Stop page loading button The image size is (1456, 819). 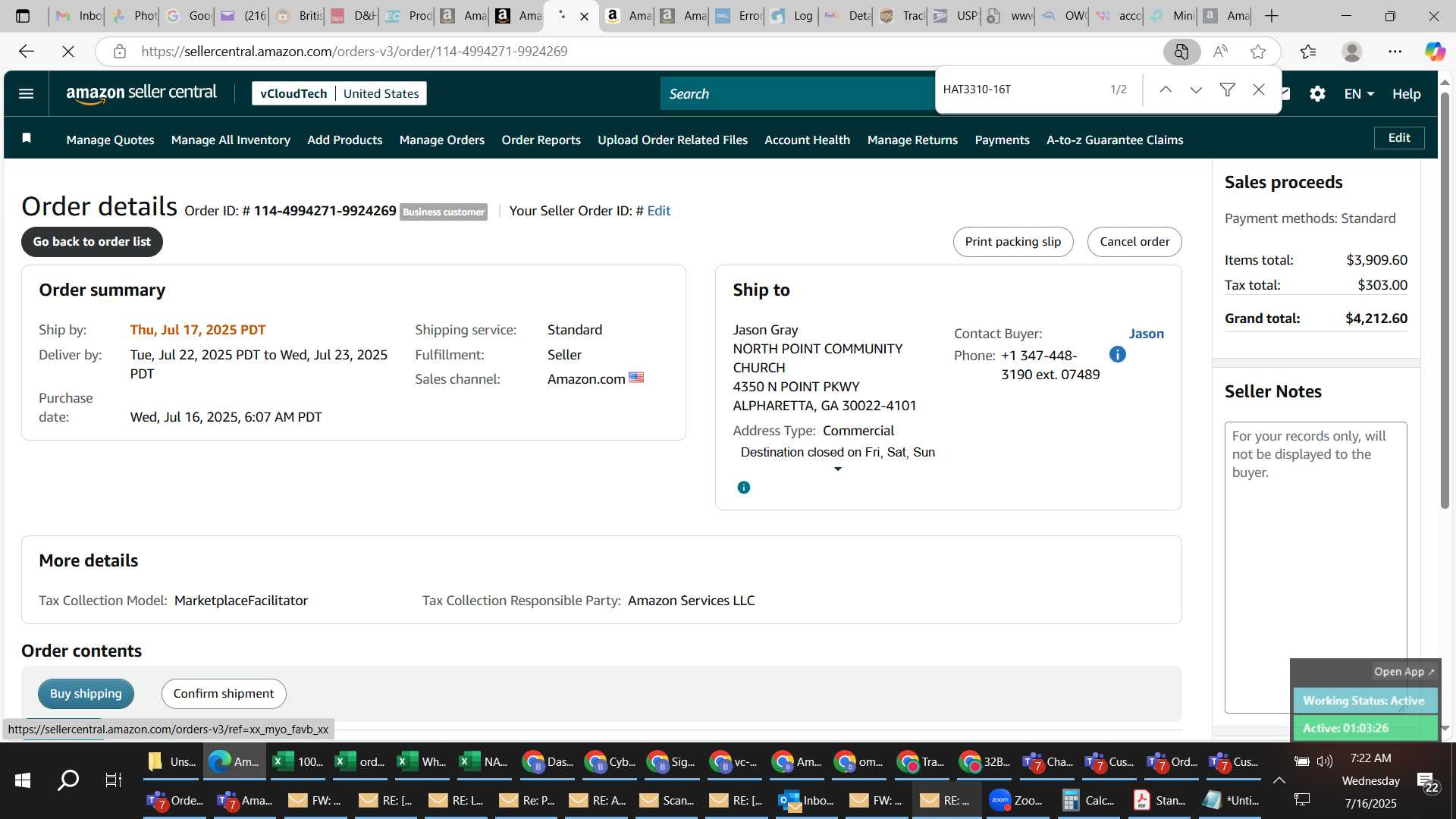point(68,52)
